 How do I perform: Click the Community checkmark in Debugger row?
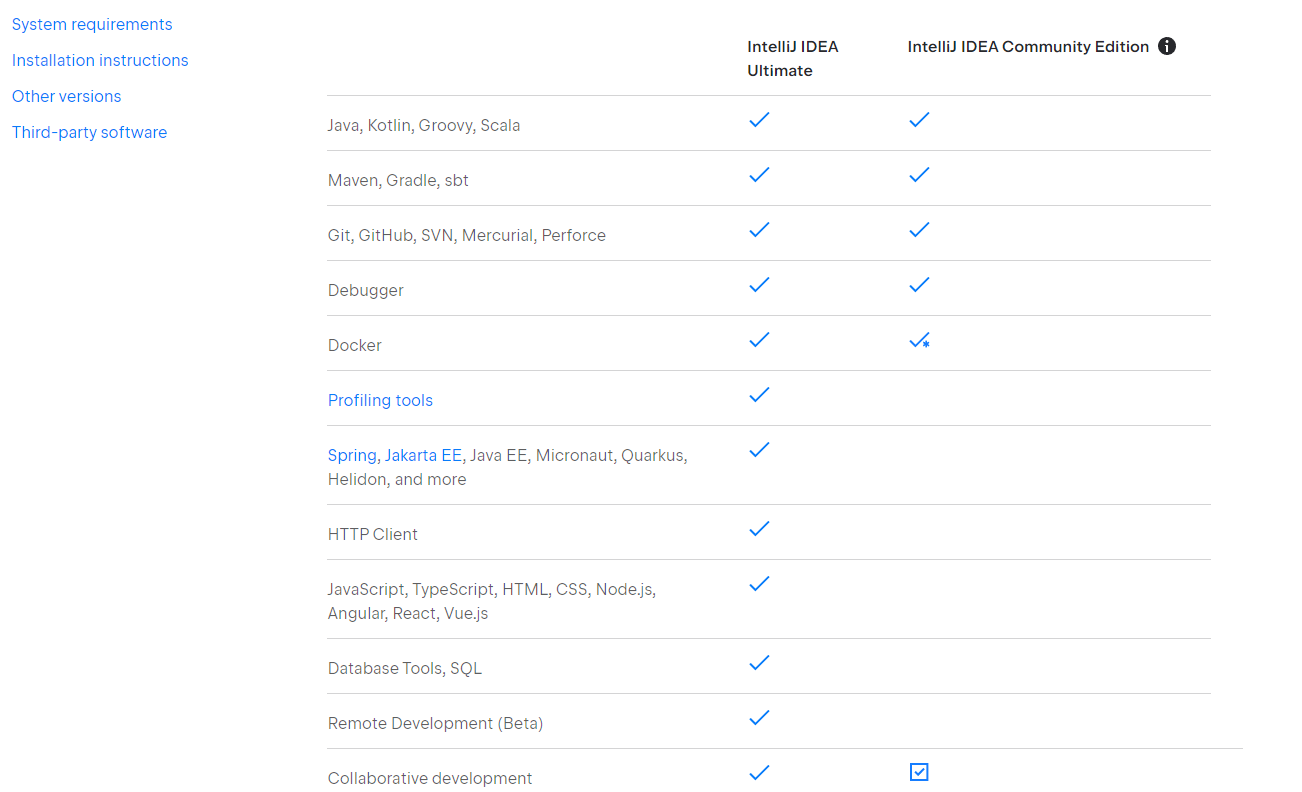919,285
